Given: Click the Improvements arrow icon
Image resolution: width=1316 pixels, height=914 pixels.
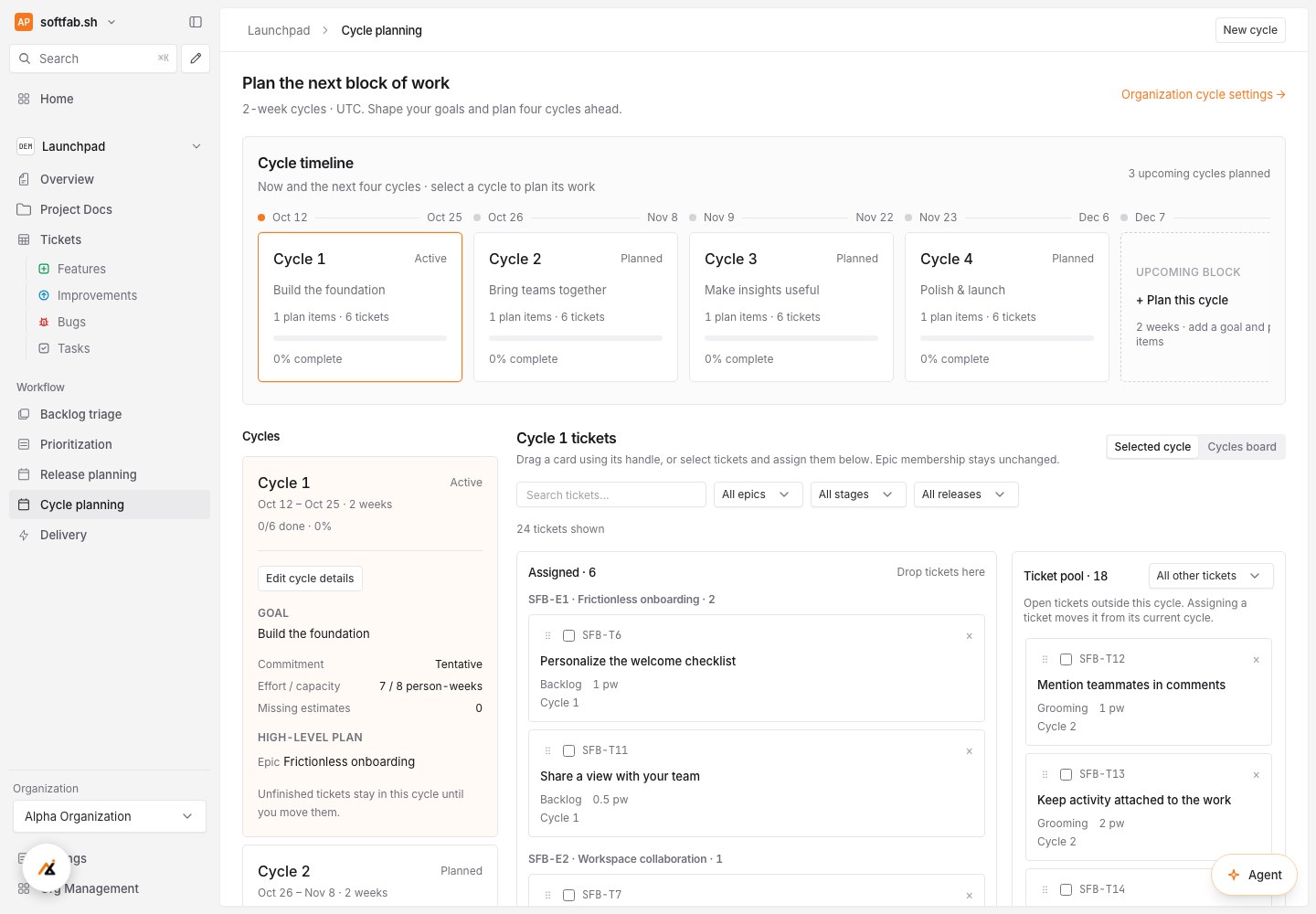Looking at the screenshot, I should 44,295.
